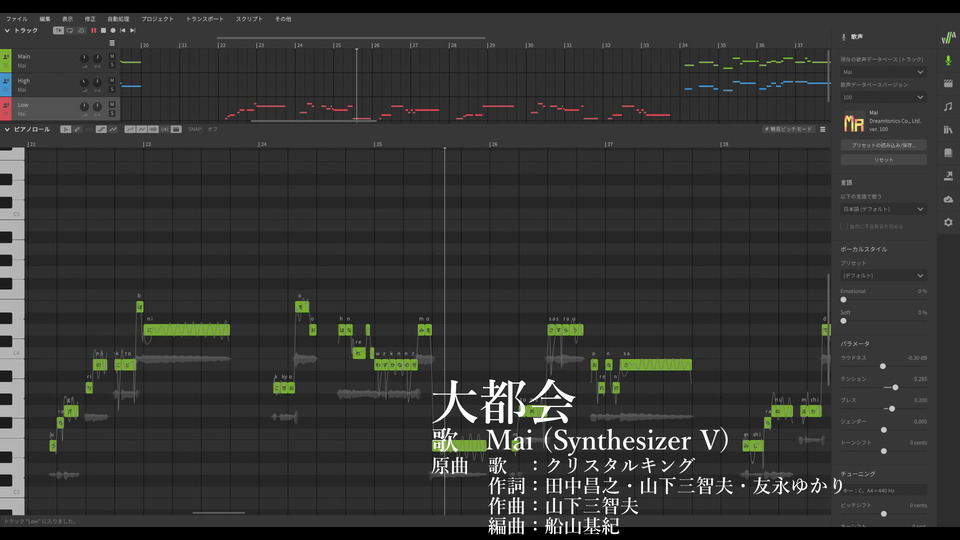Select the pointer tool in piano roll
This screenshot has width=960, height=540.
(x=66, y=129)
